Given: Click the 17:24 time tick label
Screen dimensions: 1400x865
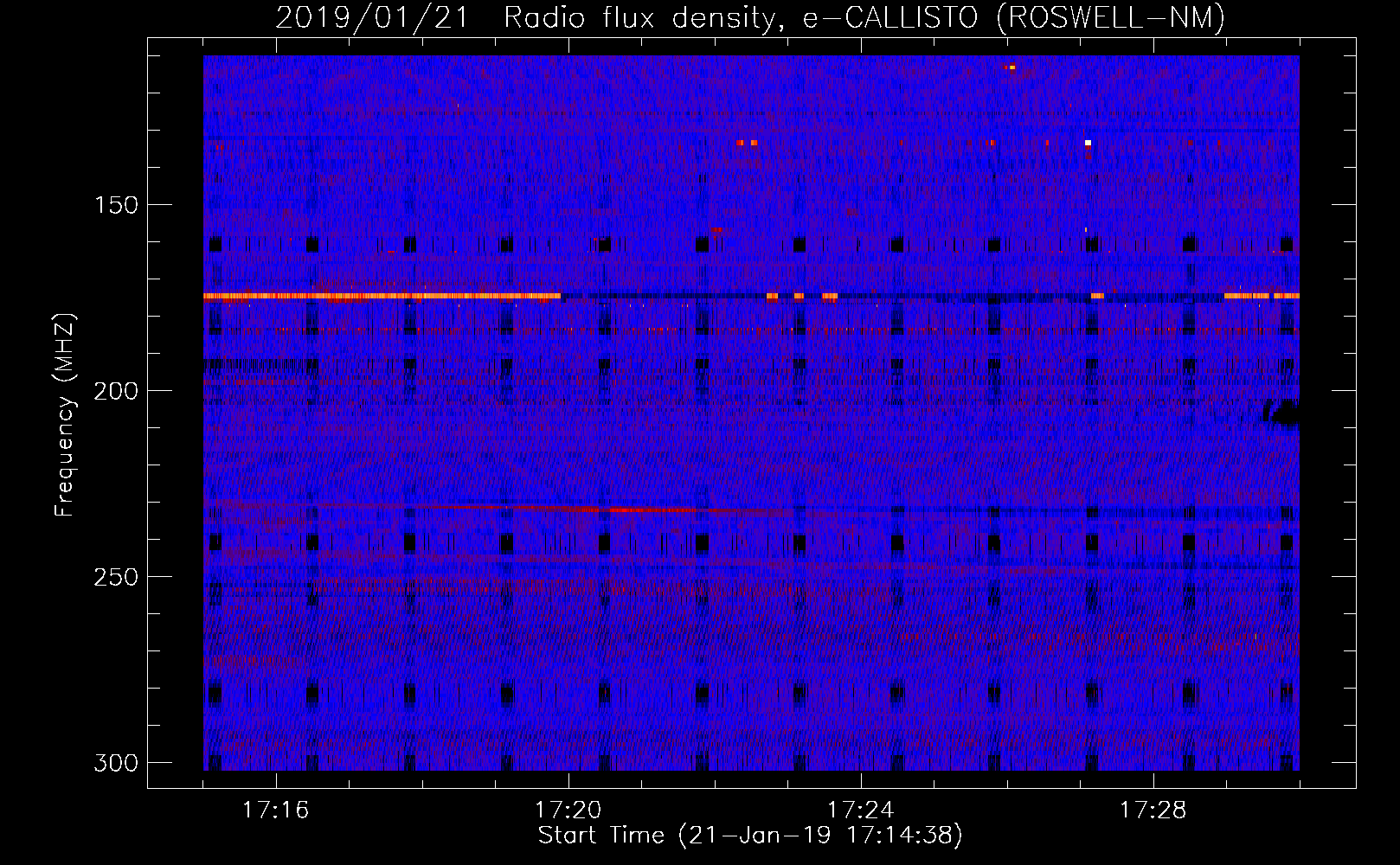Looking at the screenshot, I should click(860, 810).
